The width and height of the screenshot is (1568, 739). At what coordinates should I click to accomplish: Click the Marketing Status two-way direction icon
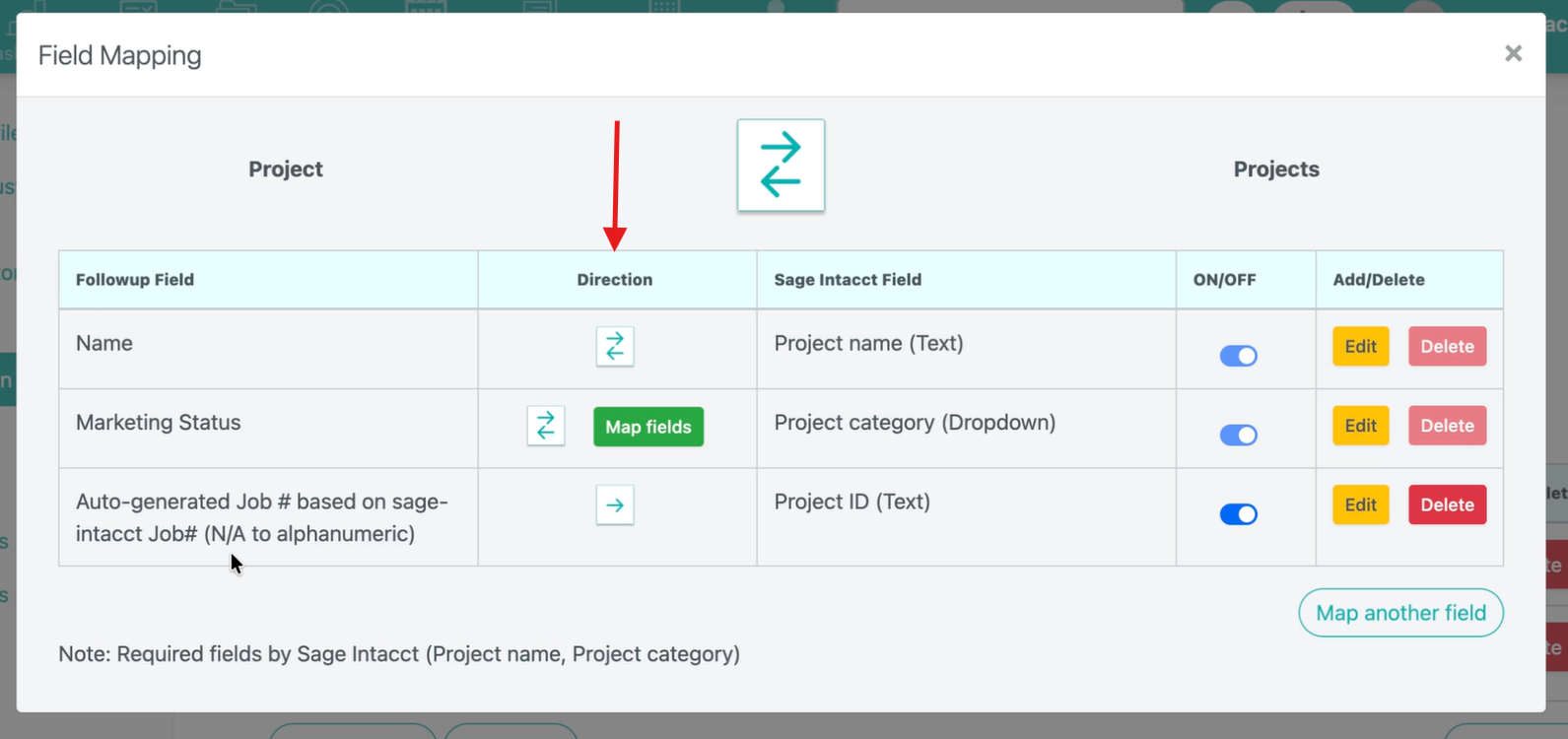[546, 426]
